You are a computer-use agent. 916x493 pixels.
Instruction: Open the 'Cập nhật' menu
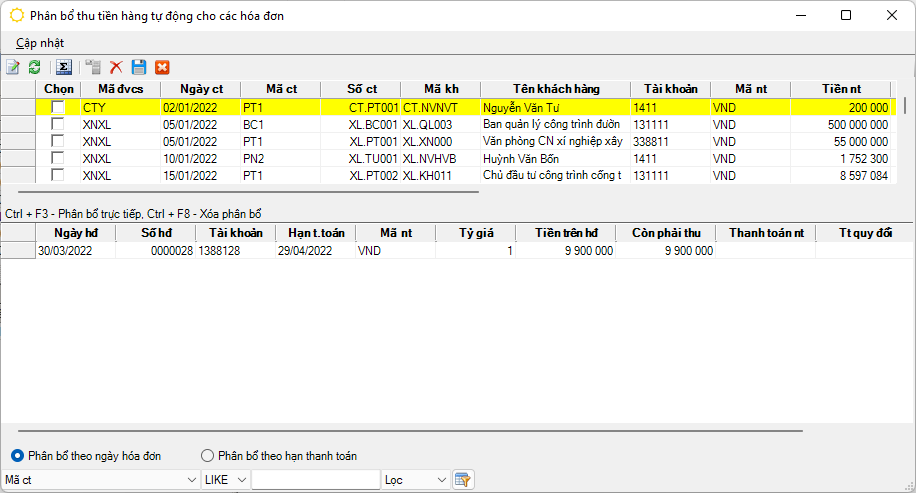click(x=40, y=43)
